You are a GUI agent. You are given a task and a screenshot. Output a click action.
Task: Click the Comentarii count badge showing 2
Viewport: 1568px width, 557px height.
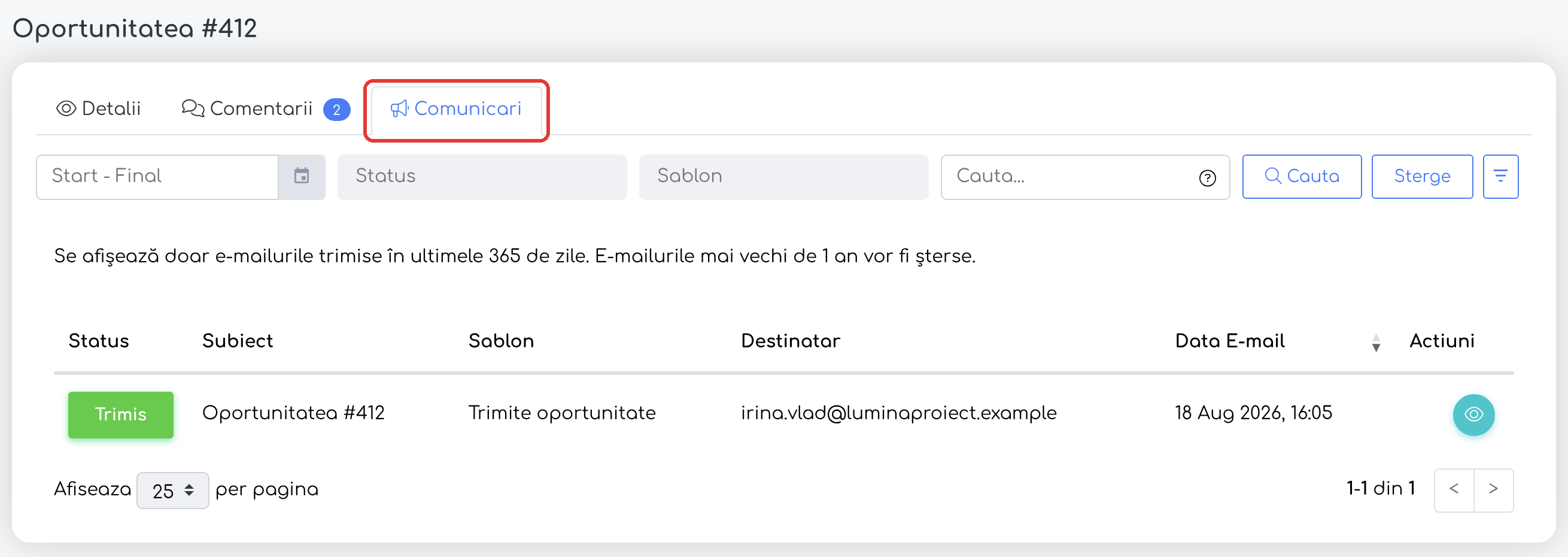tap(336, 110)
